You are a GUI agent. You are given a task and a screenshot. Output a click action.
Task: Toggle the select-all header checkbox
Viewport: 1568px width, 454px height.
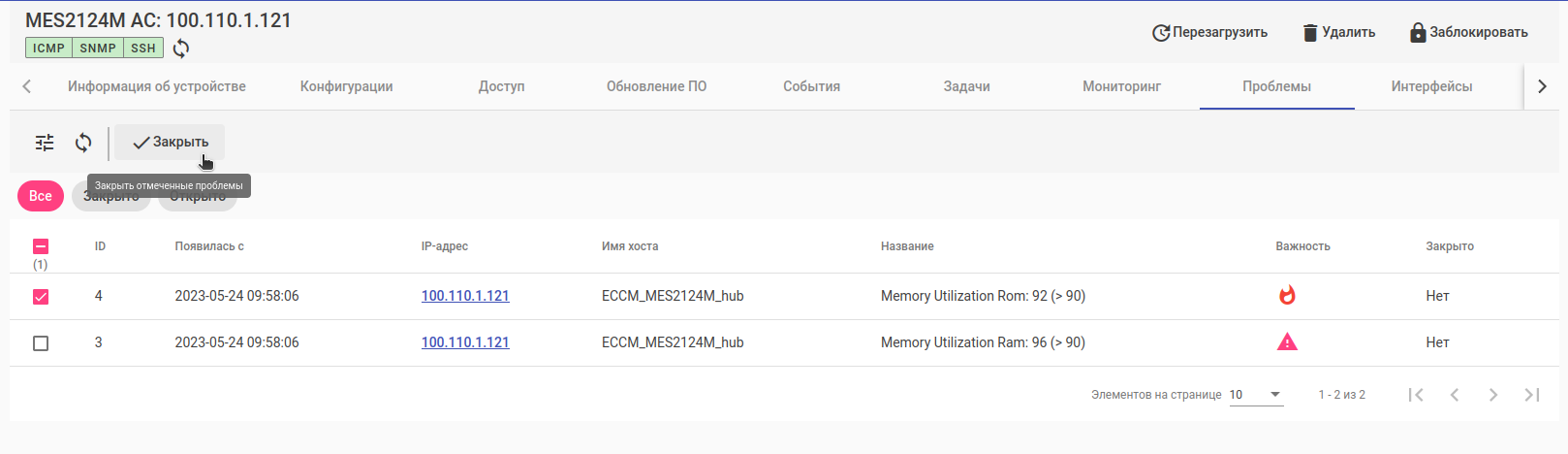coord(41,246)
